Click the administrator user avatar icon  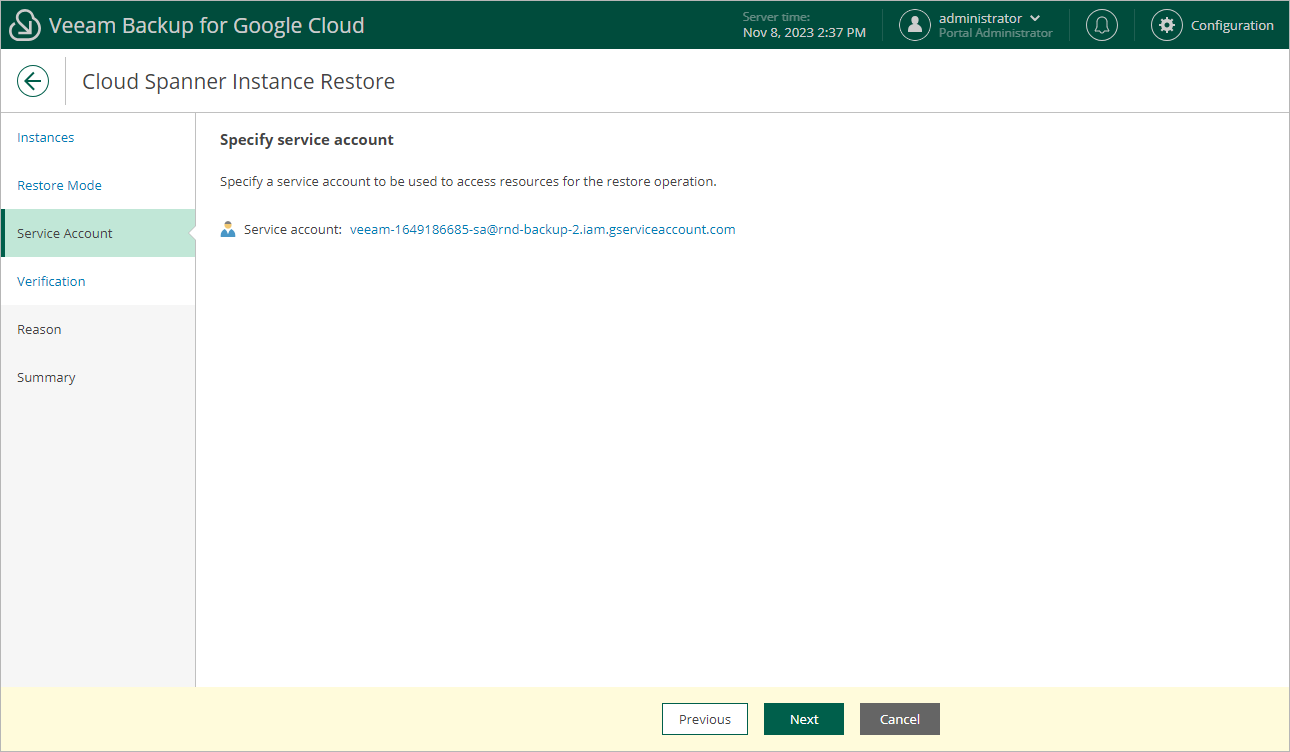tap(915, 25)
